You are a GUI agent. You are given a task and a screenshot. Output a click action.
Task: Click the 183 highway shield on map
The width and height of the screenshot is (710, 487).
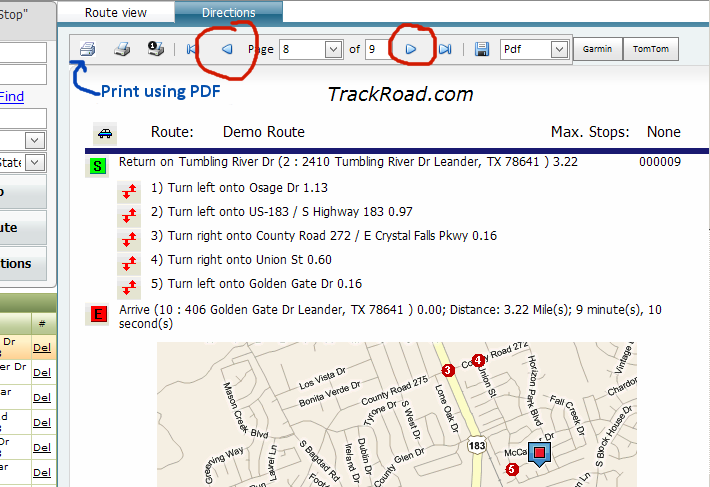pos(477,446)
